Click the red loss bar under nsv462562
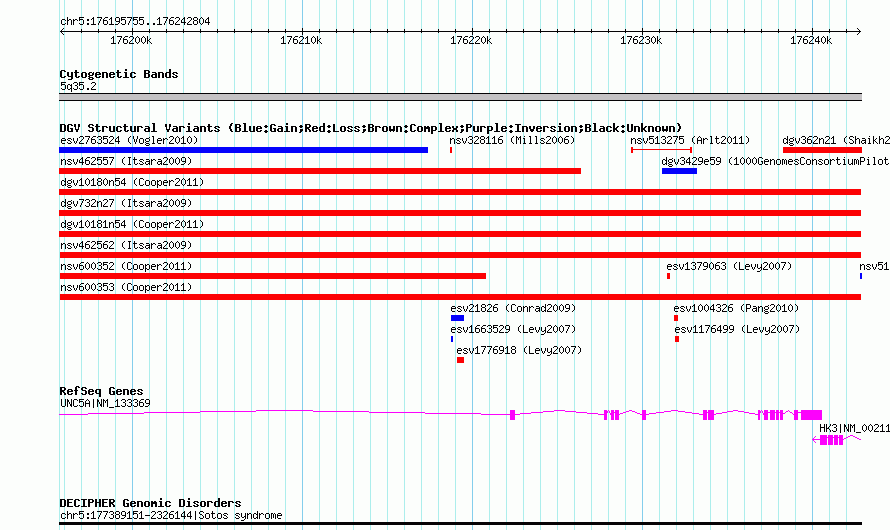 460,255
